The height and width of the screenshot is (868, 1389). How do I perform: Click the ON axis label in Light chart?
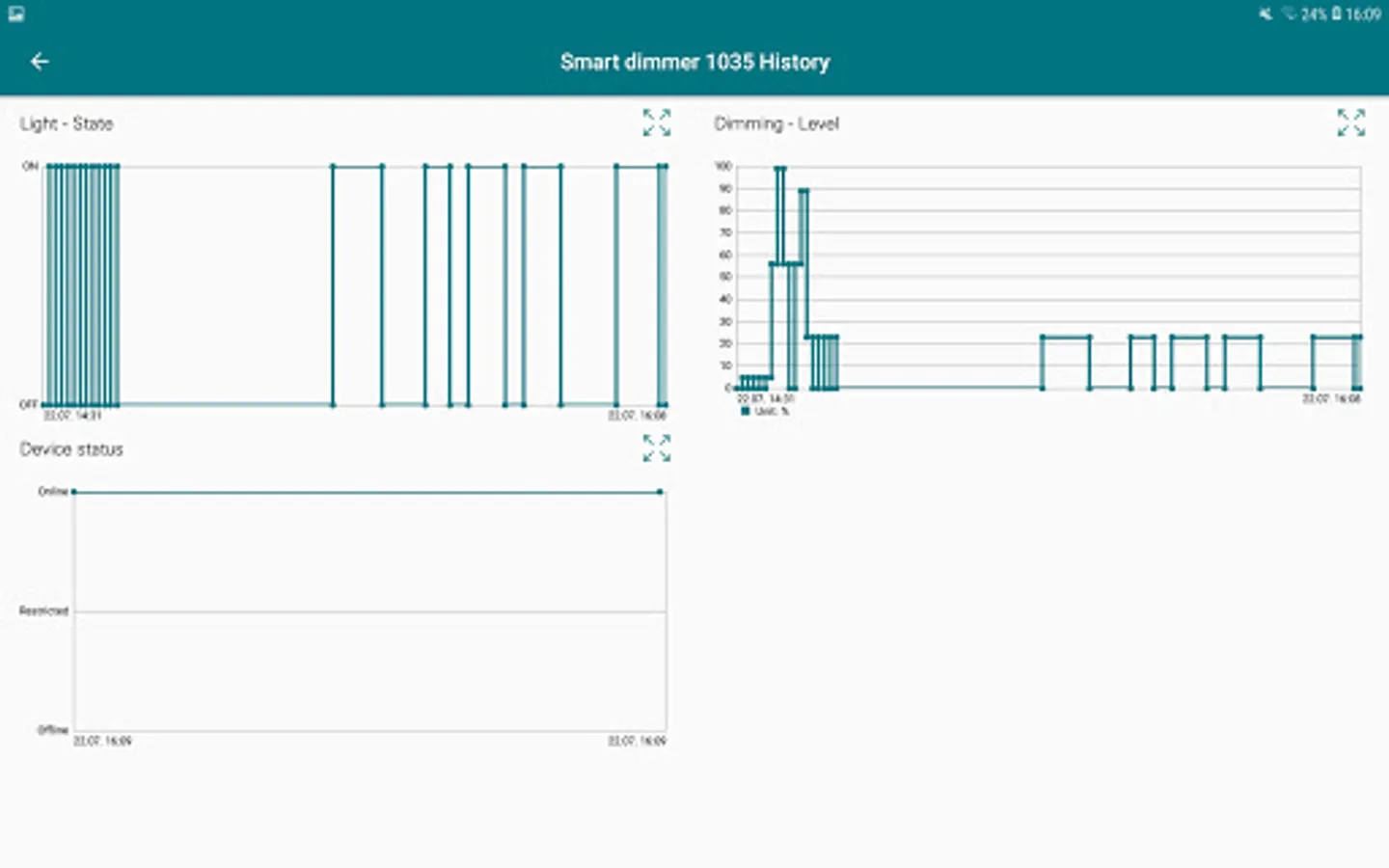30,166
